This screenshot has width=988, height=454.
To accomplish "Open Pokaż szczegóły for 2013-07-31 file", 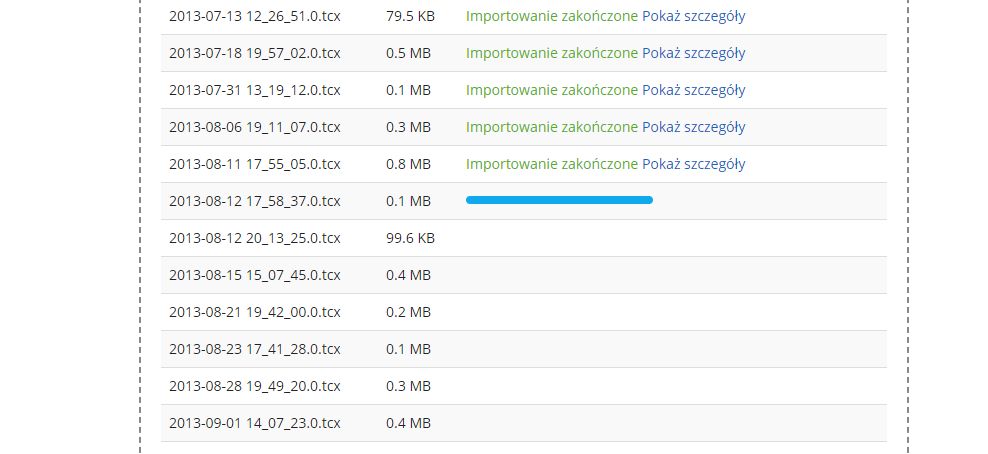I will pos(693,91).
